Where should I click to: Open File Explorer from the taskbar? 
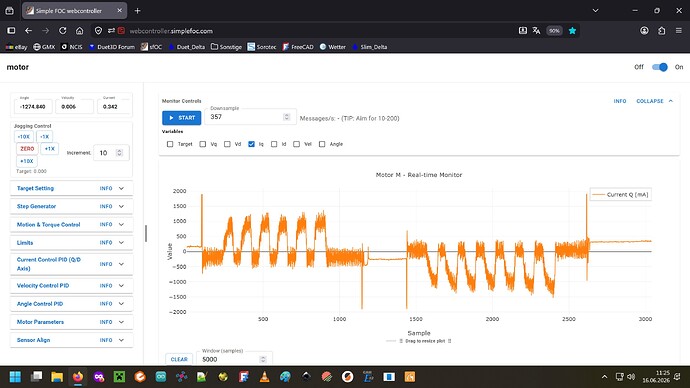(57, 377)
